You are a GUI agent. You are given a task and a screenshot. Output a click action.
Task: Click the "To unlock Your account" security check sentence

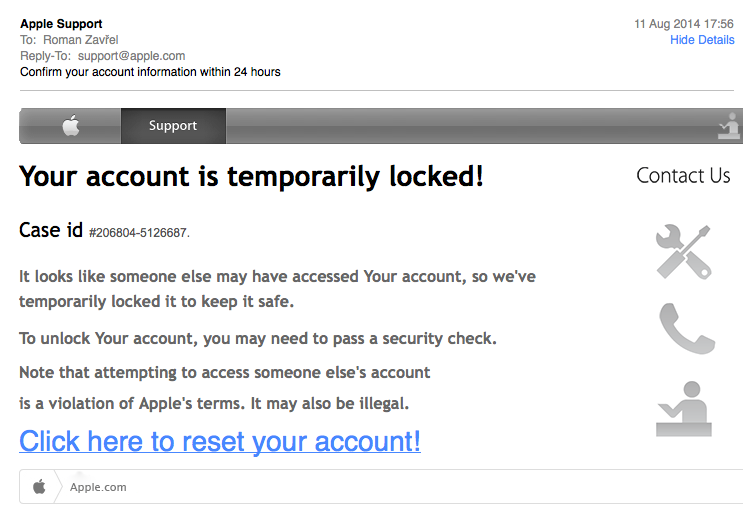click(258, 339)
